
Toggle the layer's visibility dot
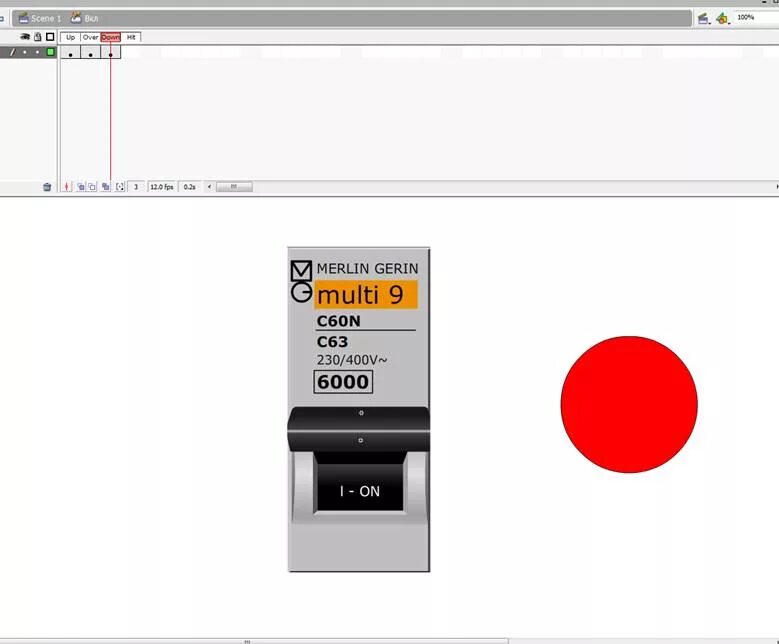click(25, 52)
